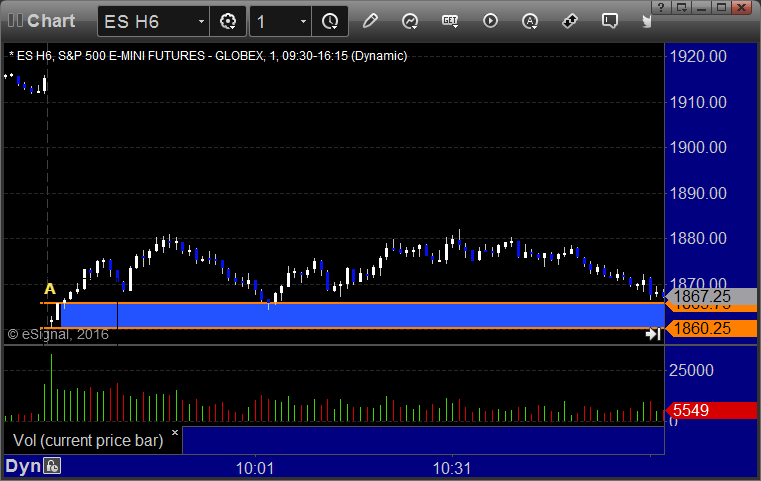Click the Dyn lock icon
This screenshot has width=761, height=481.
(x=52, y=466)
